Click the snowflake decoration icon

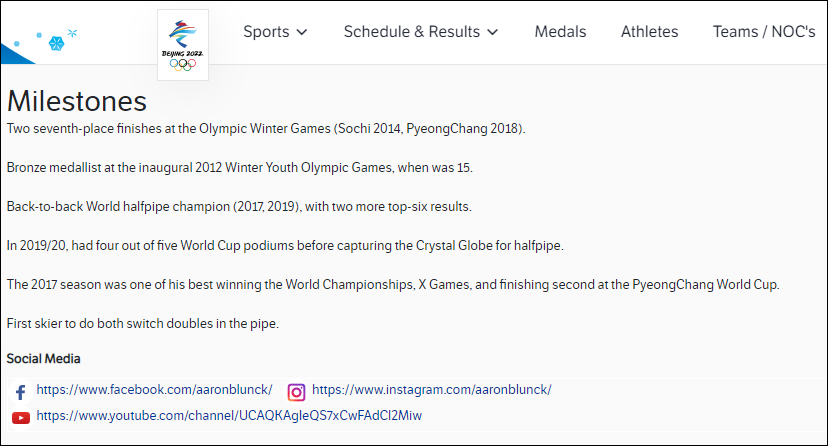(57, 44)
